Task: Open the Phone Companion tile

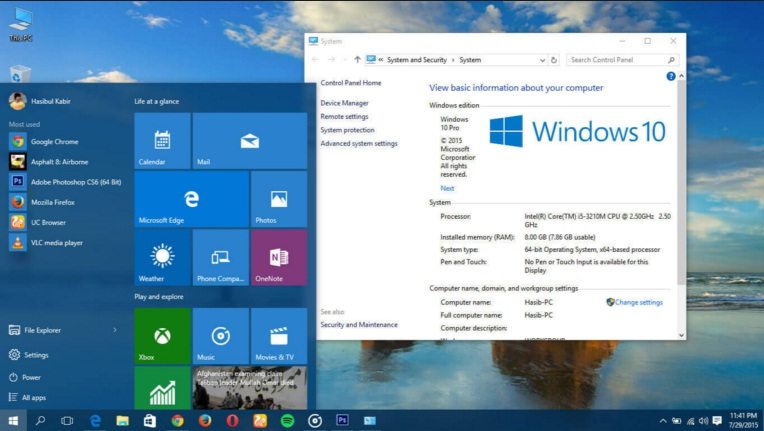Action: (x=221, y=258)
